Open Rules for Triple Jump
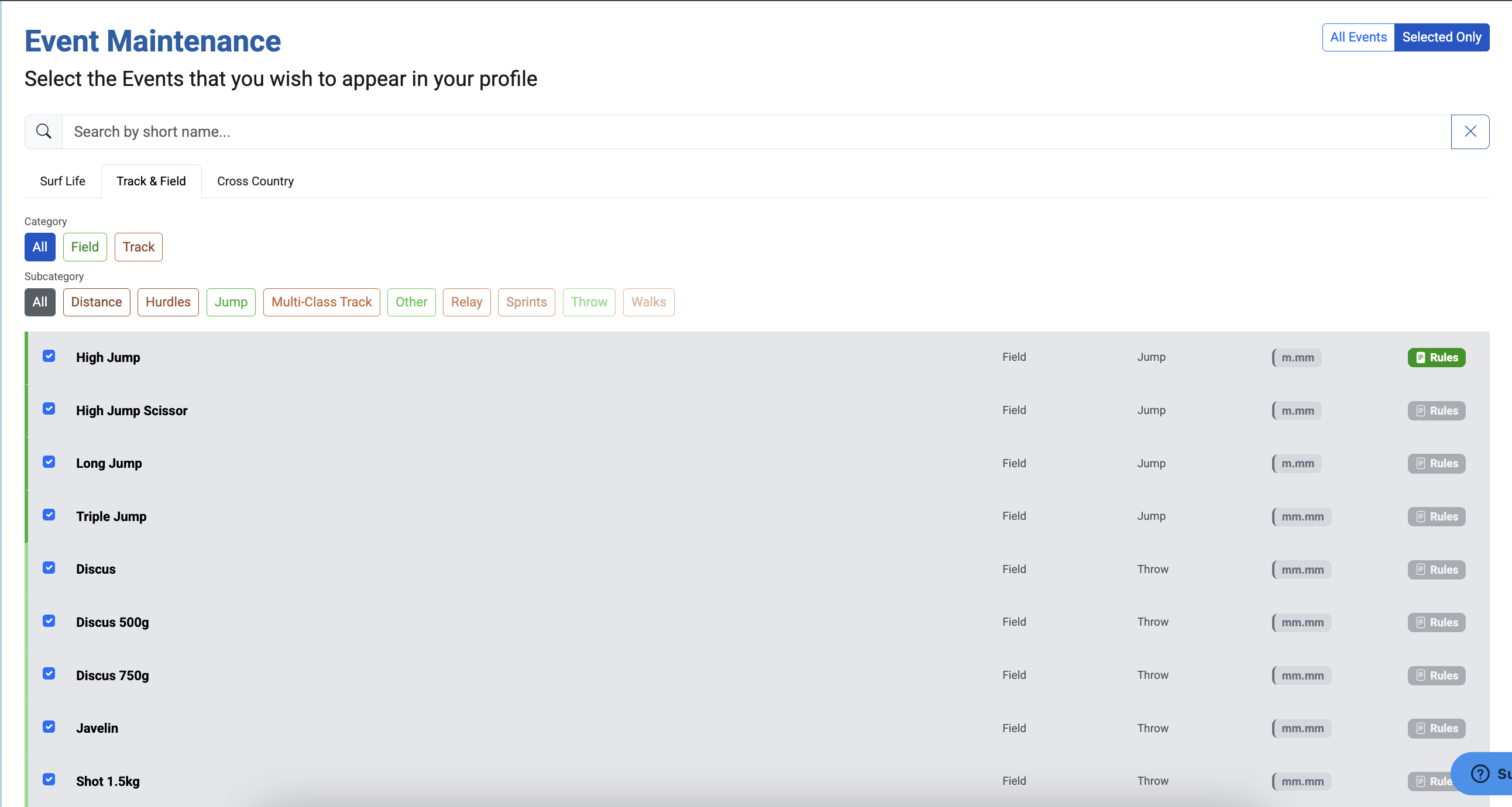1512x807 pixels. pos(1437,517)
